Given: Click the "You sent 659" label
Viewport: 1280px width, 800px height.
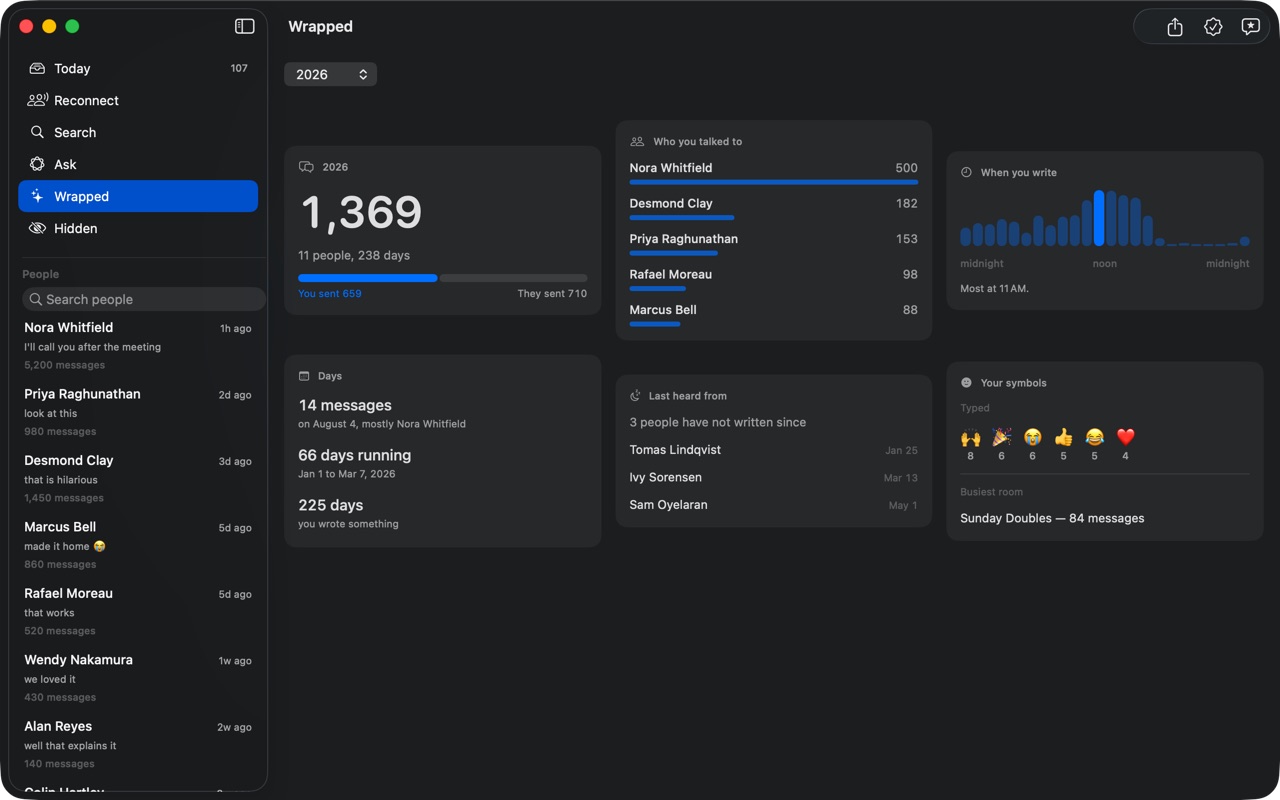Looking at the screenshot, I should pos(330,294).
